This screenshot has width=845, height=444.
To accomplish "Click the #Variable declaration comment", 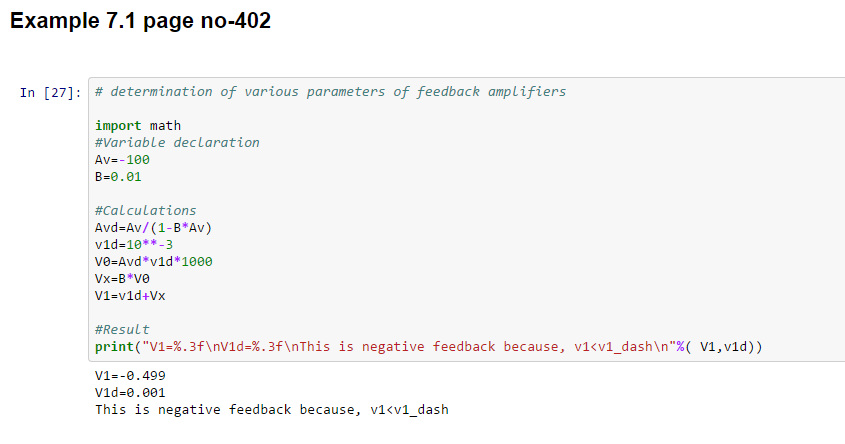I will (177, 142).
